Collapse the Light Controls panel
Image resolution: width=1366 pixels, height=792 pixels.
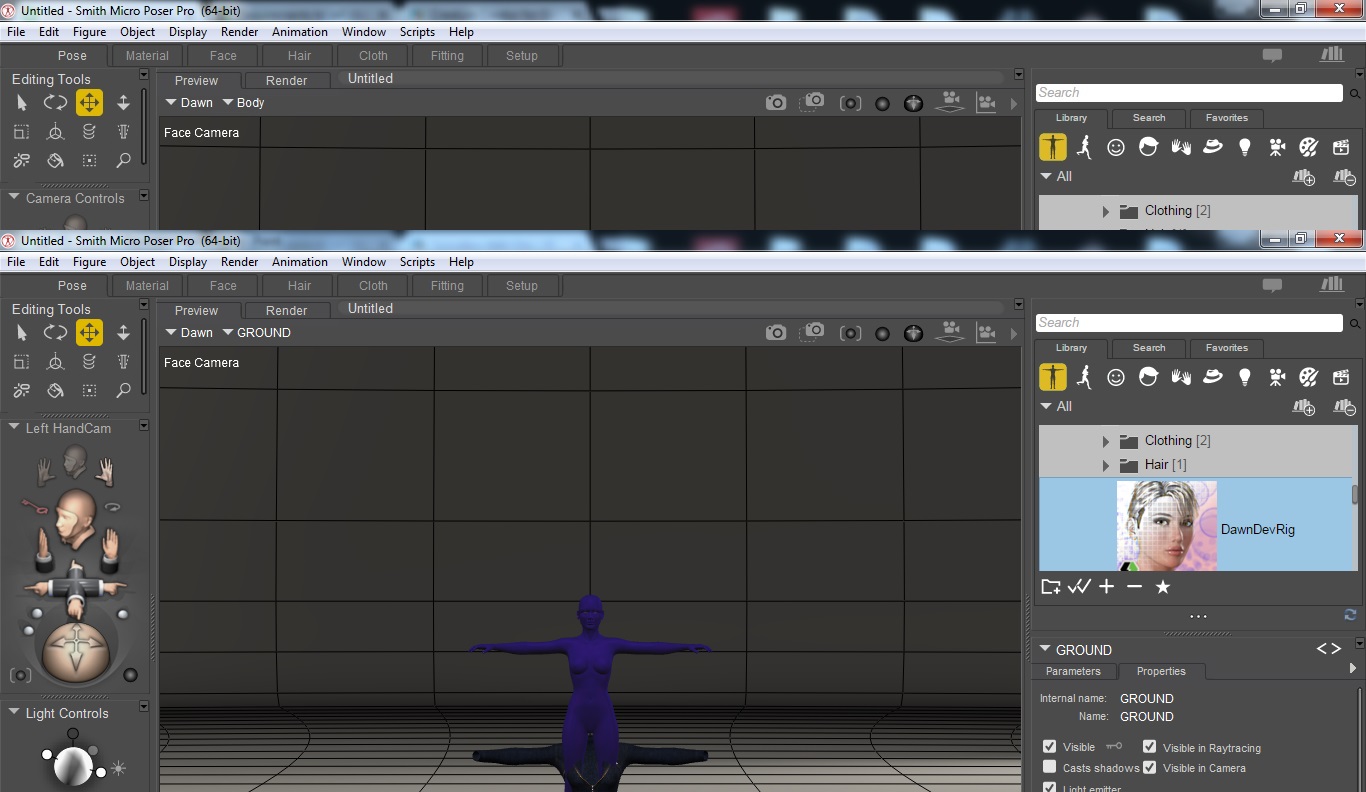click(x=14, y=713)
